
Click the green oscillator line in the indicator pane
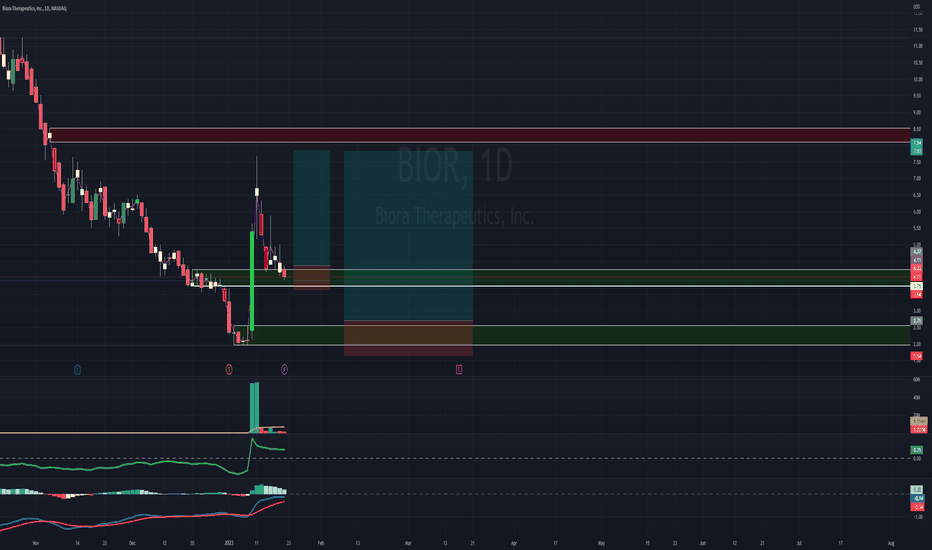tap(143, 463)
